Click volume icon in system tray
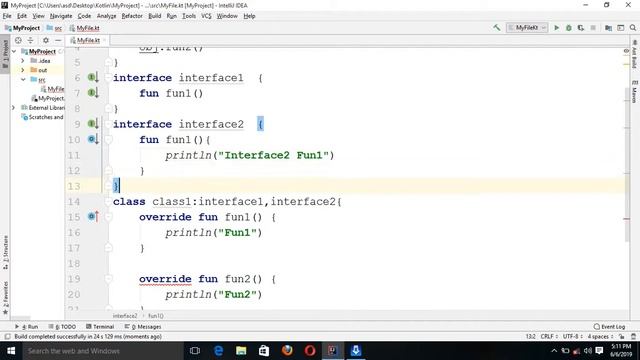Screen dimensions: 640x360 click(x=588, y=351)
